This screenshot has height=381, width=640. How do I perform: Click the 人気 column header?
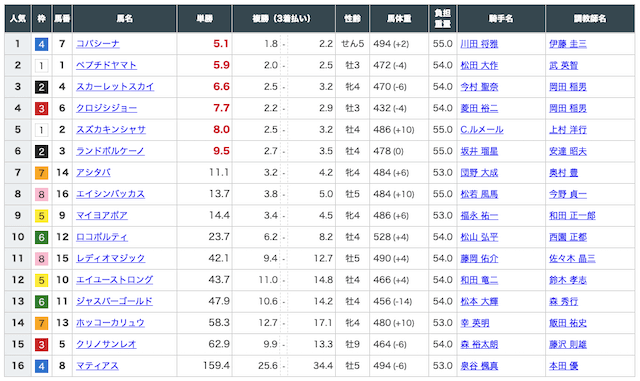pos(18,18)
